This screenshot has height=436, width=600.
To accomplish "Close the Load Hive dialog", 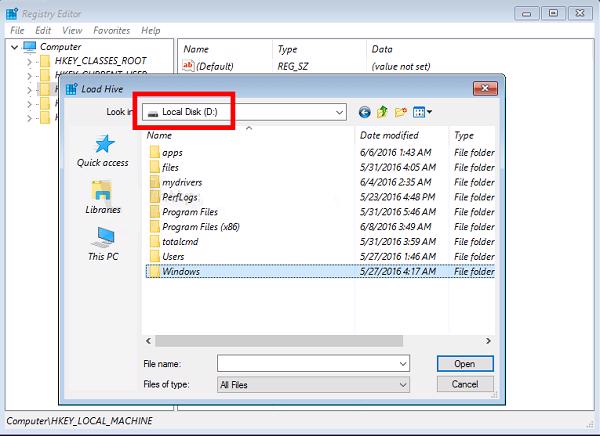I will tap(485, 89).
